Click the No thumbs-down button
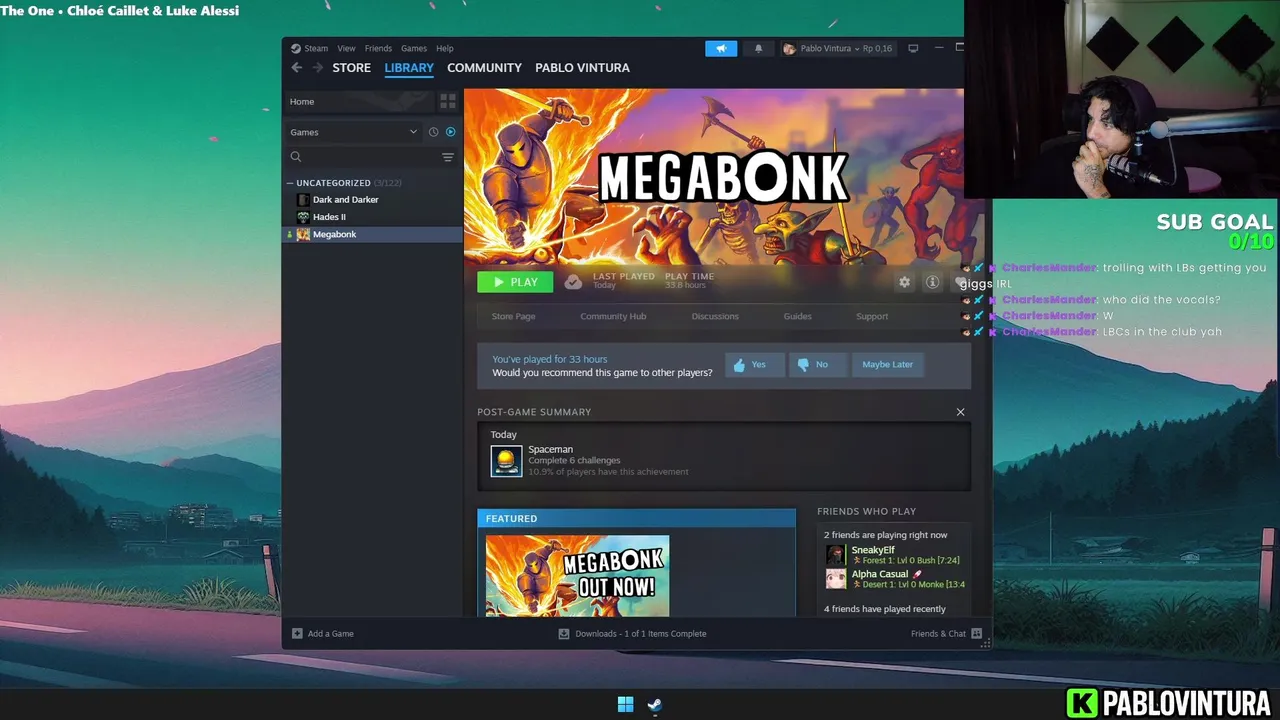This screenshot has height=720, width=1280. (x=818, y=365)
